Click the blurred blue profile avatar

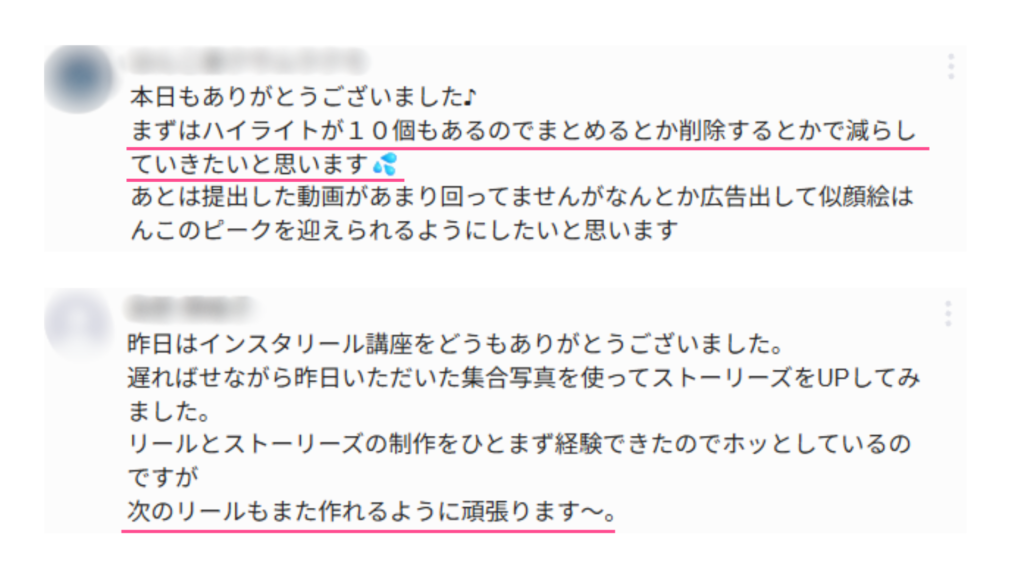tap(79, 78)
